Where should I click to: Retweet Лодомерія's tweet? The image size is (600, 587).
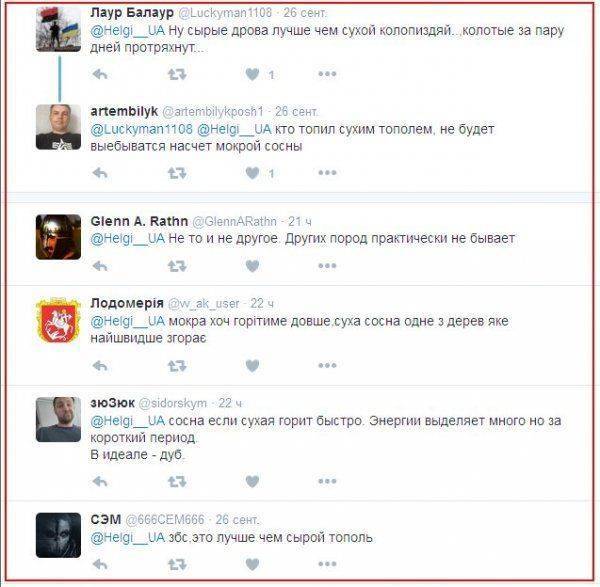177,366
